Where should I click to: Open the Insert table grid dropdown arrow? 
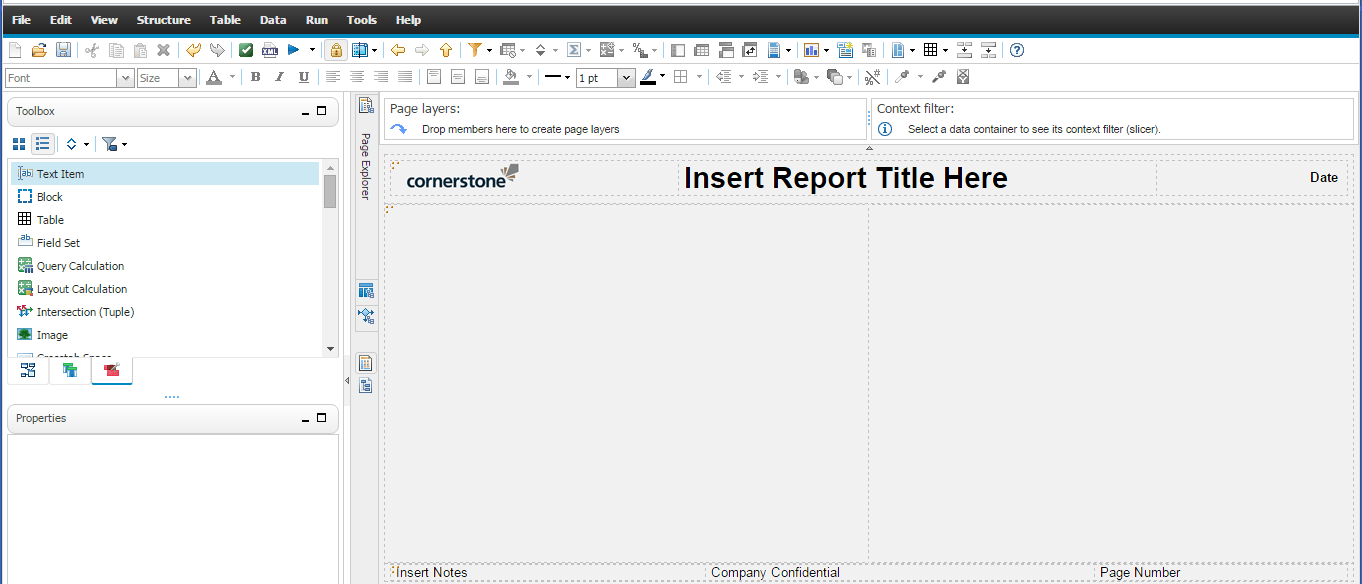(945, 50)
